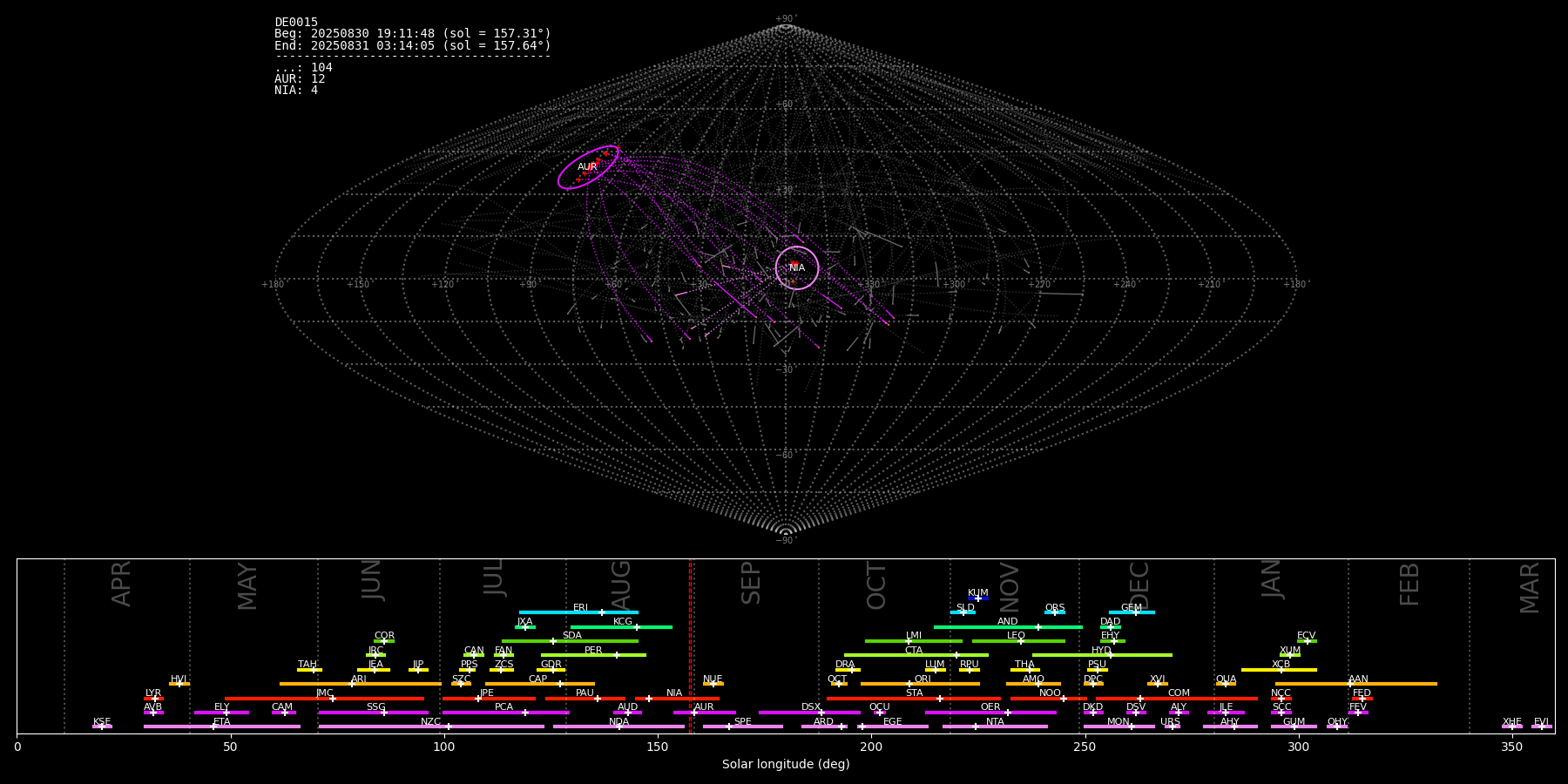Click the yellow XCB activity bar

1279,670
